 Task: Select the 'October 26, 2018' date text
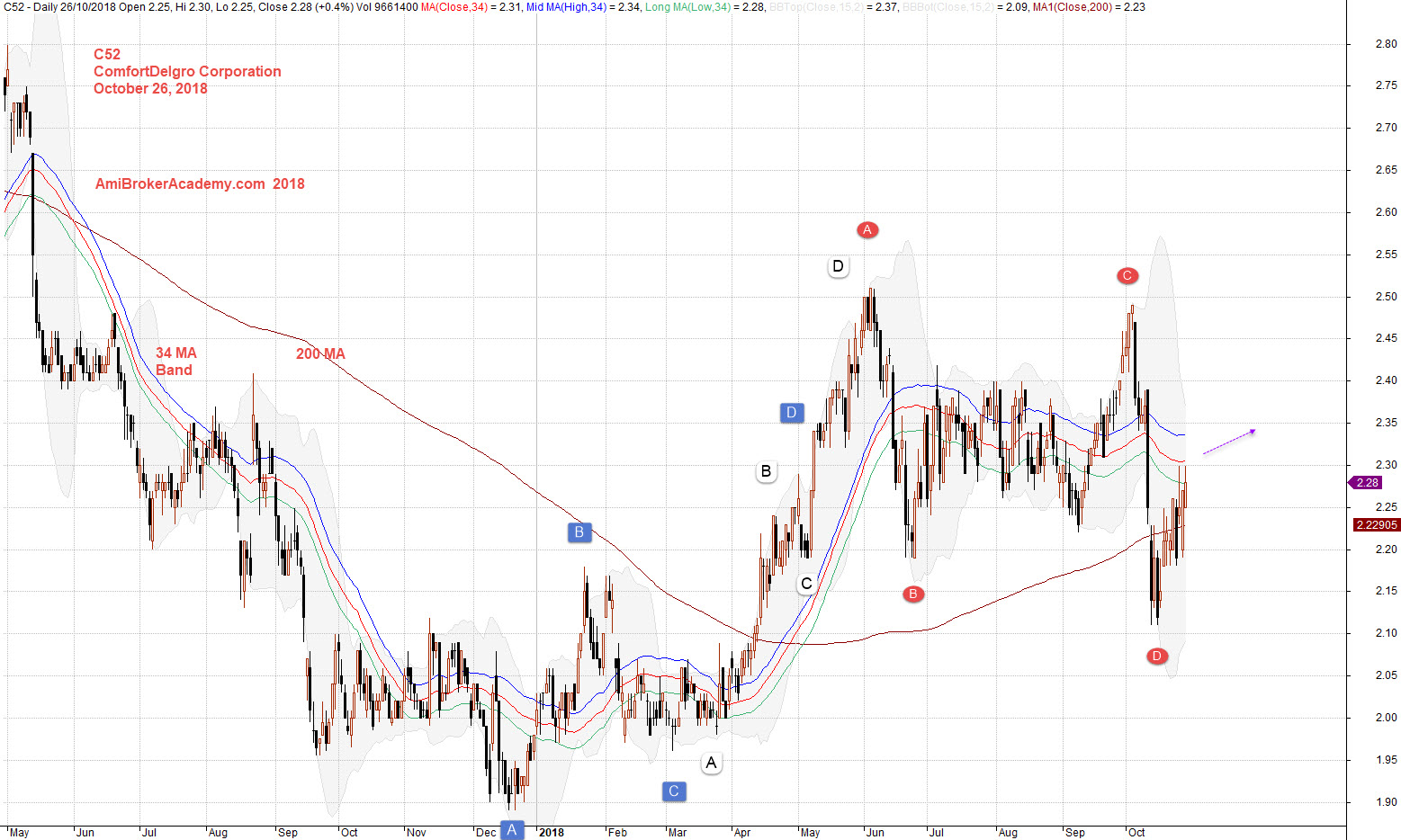tap(150, 88)
